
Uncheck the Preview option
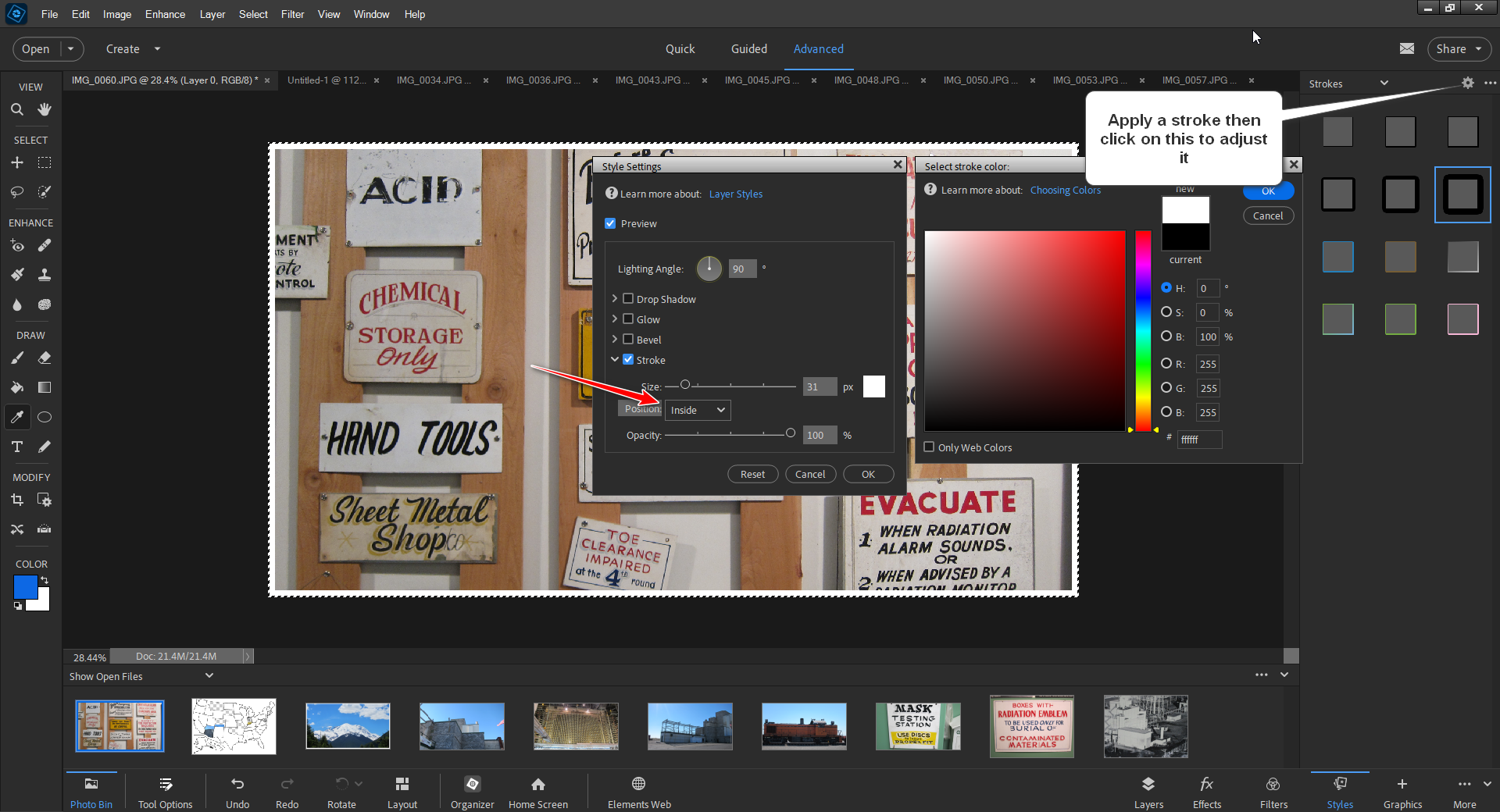[x=610, y=223]
